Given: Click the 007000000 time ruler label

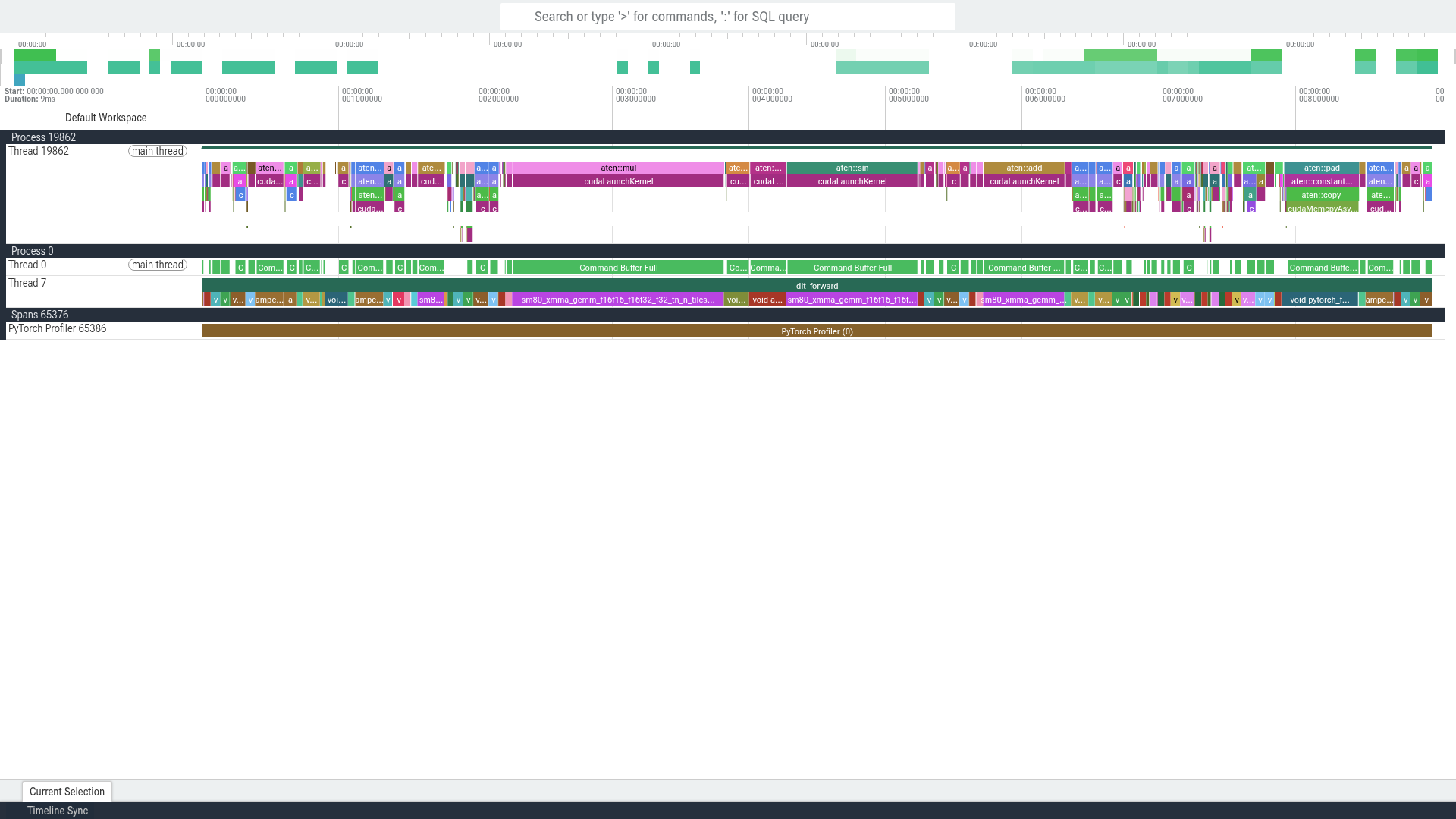Looking at the screenshot, I should click(x=1182, y=99).
